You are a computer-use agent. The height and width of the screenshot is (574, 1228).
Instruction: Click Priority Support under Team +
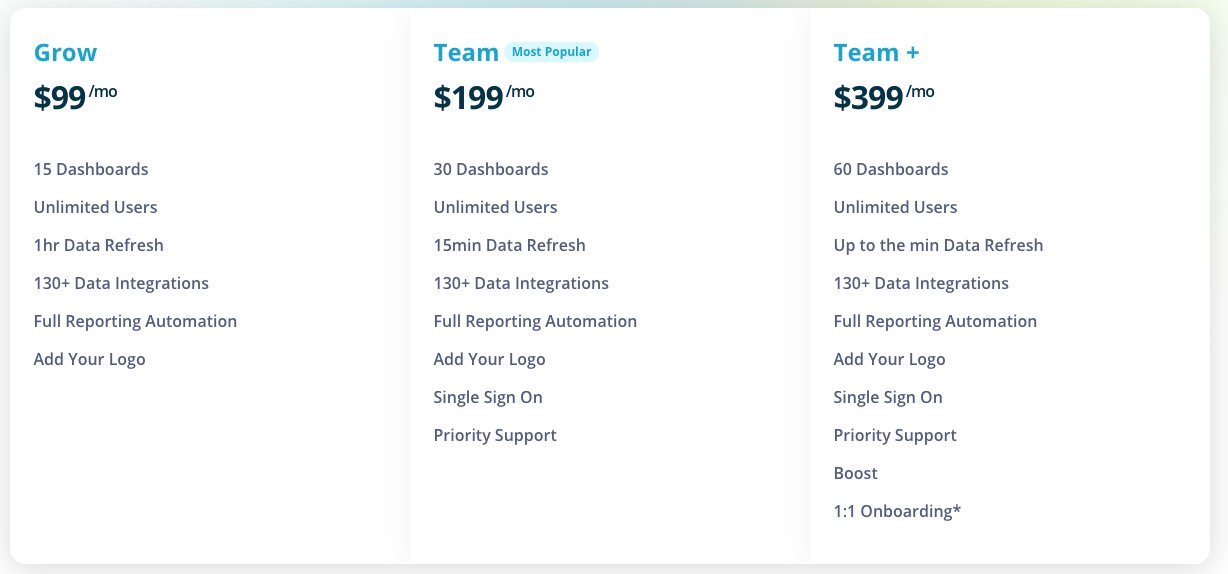coord(895,435)
